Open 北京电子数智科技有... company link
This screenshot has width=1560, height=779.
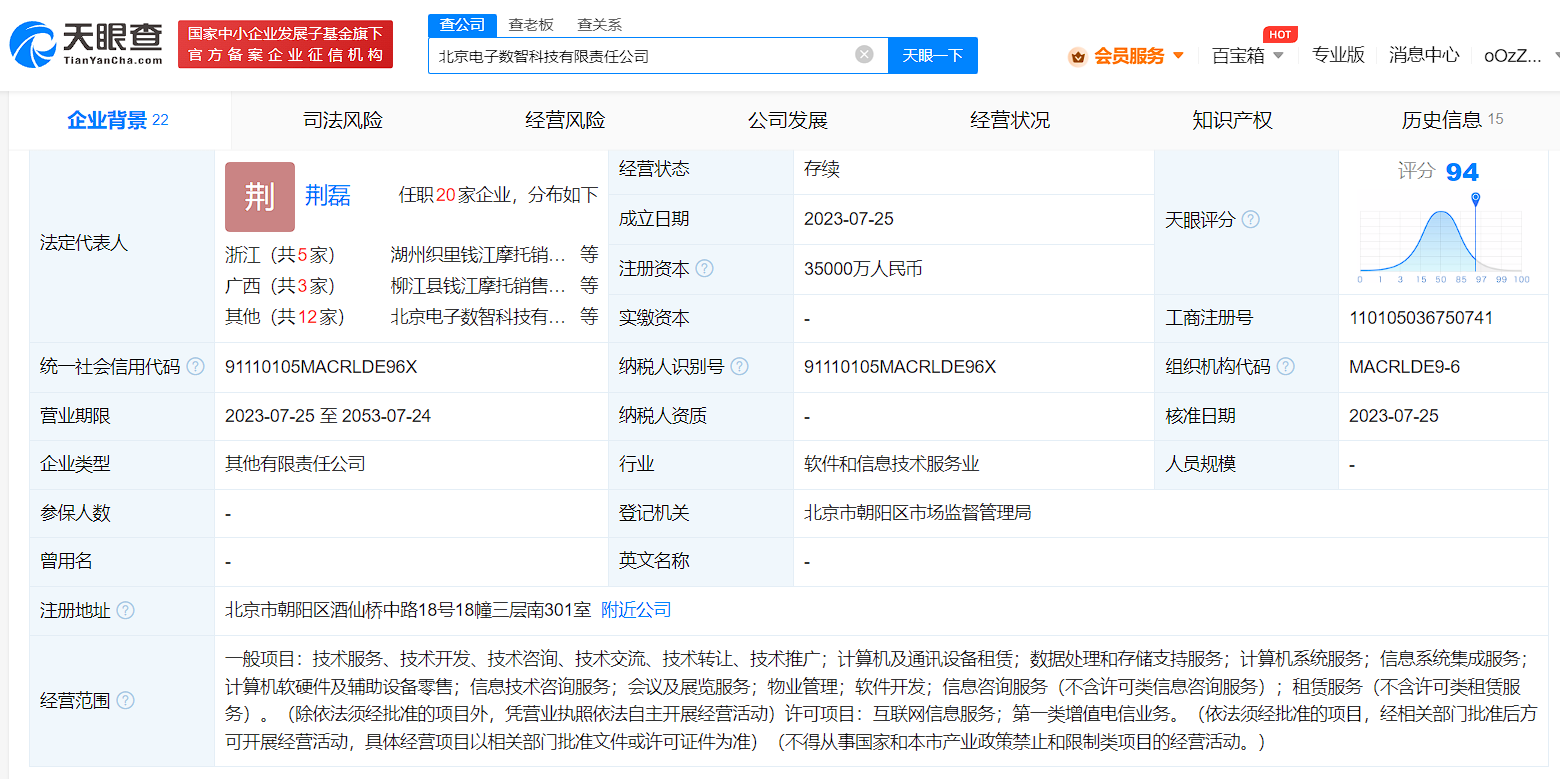pos(478,317)
